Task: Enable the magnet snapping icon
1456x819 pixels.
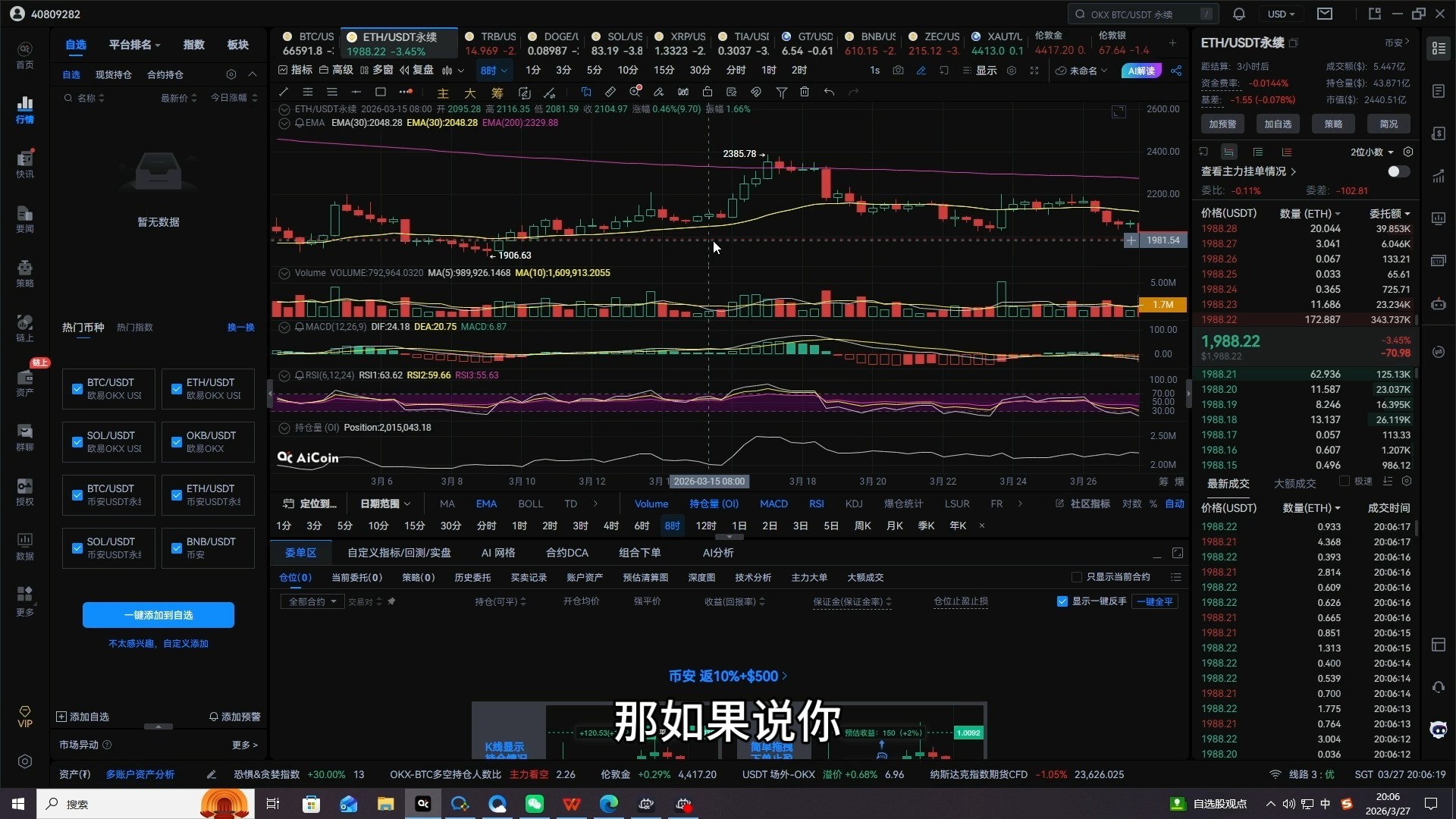Action: [x=756, y=92]
